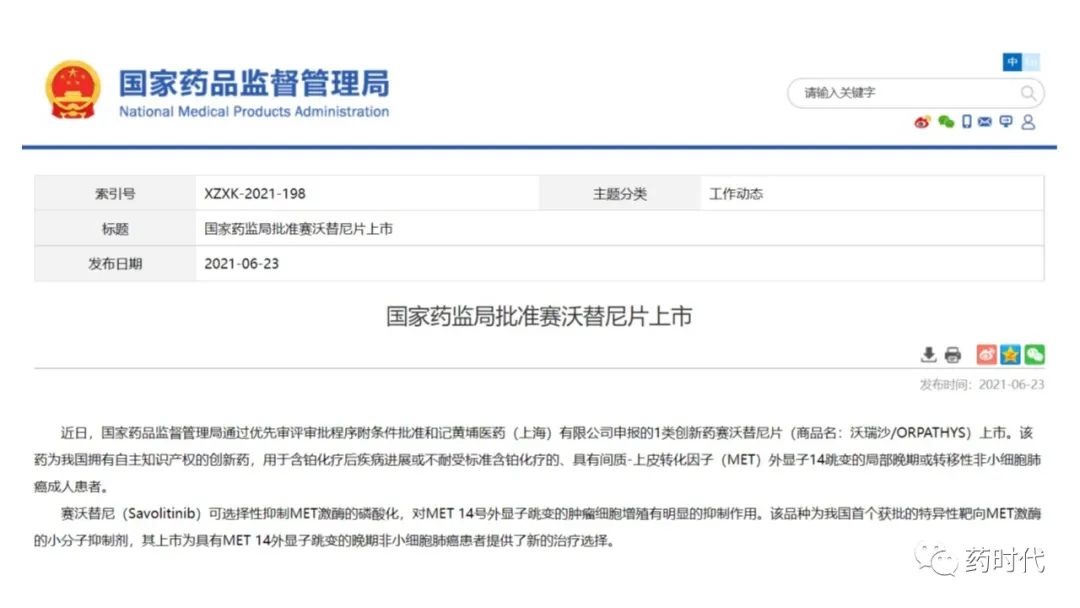Click the centered headline 国家药监局批准赛沃替尼片上市
The image size is (1080, 608).
pos(539,317)
